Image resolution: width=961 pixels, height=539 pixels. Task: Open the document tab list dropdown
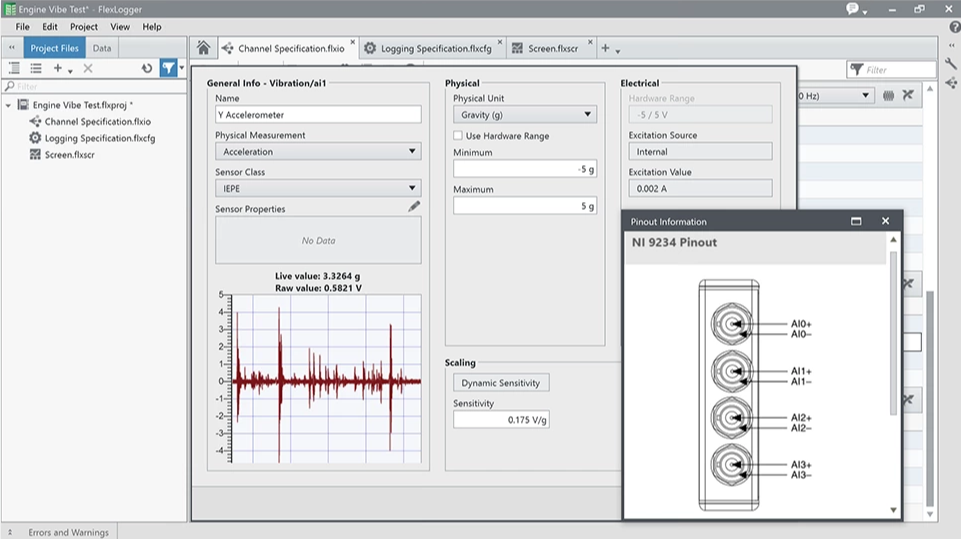[618, 52]
